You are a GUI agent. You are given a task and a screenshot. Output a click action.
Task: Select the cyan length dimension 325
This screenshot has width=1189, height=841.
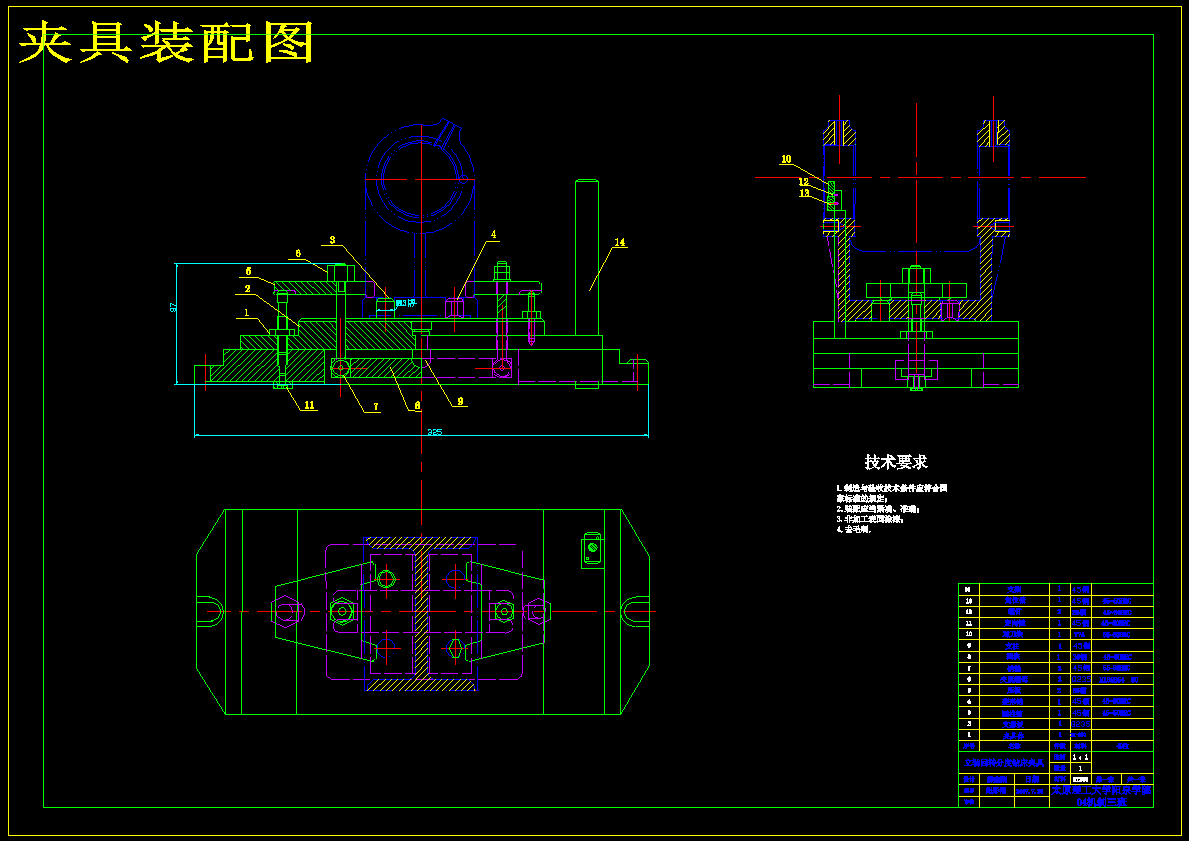click(435, 431)
